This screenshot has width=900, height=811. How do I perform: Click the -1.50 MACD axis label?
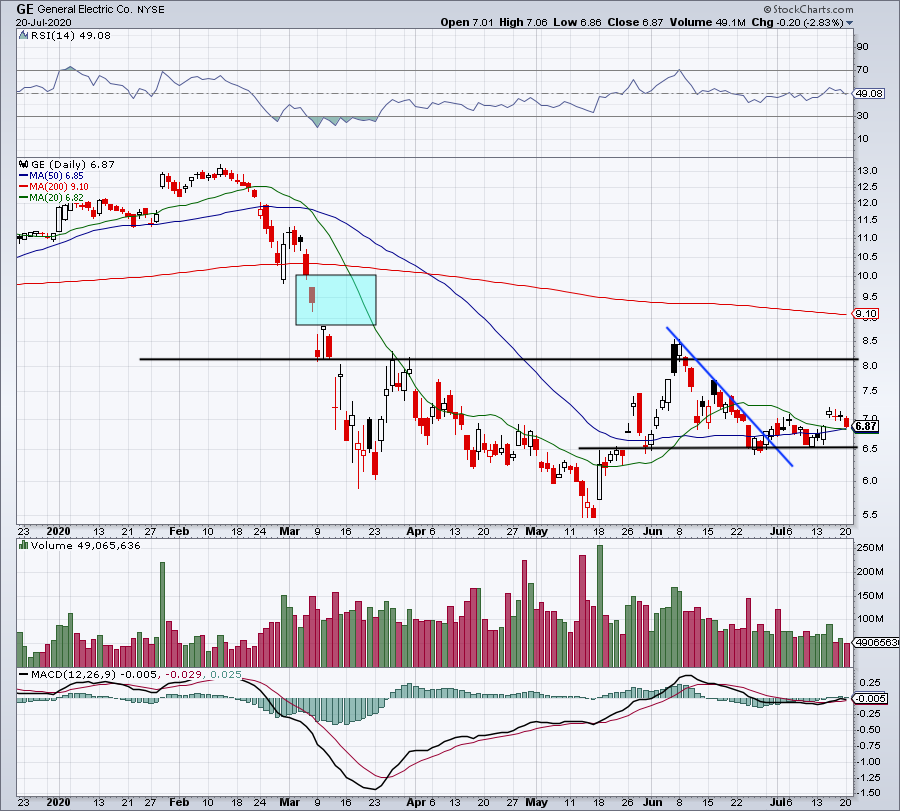pos(869,793)
